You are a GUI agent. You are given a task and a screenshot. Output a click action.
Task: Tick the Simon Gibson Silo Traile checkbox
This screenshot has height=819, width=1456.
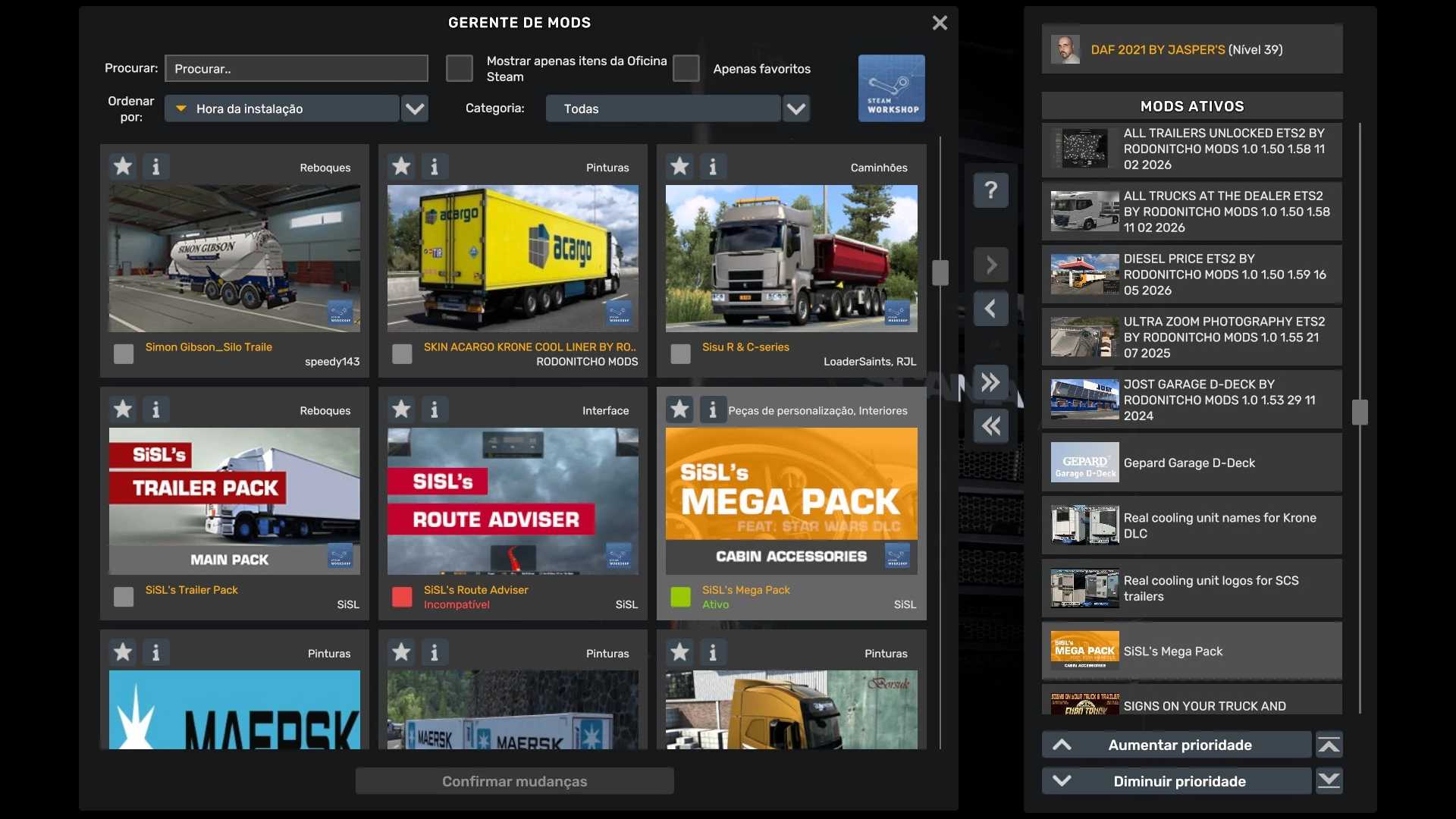coord(124,353)
